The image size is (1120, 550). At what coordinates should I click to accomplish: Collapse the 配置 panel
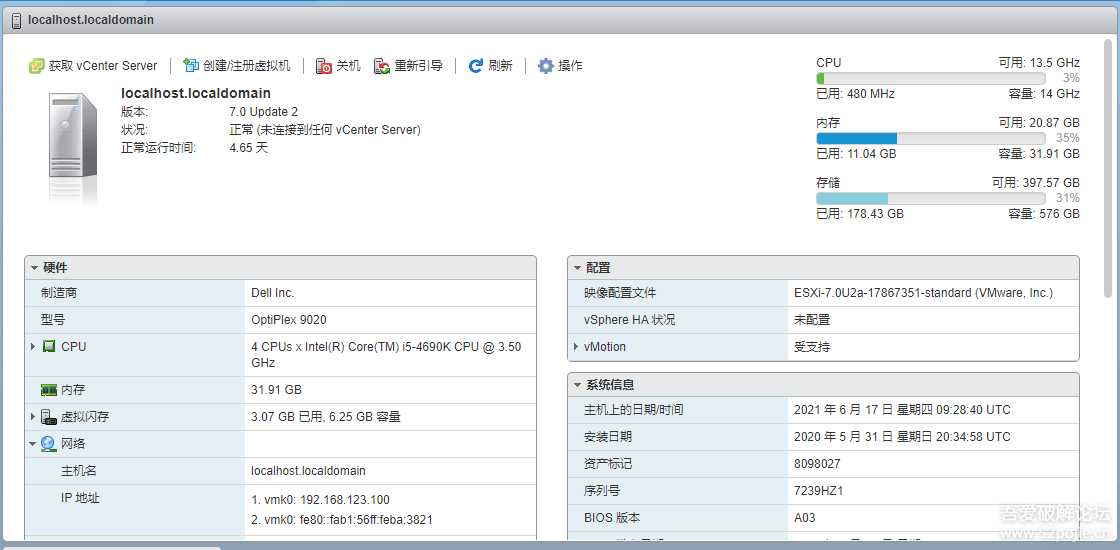[577, 268]
